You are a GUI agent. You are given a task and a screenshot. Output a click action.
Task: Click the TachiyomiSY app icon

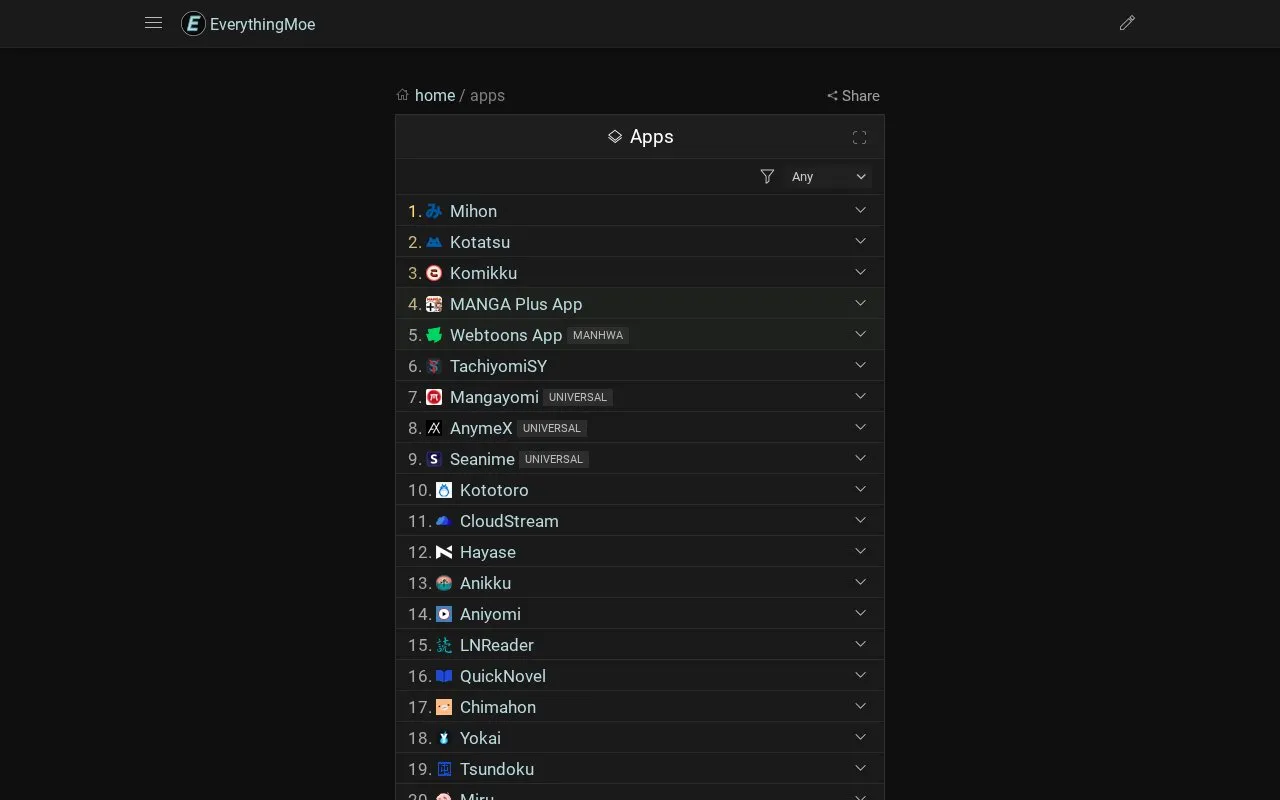point(434,366)
